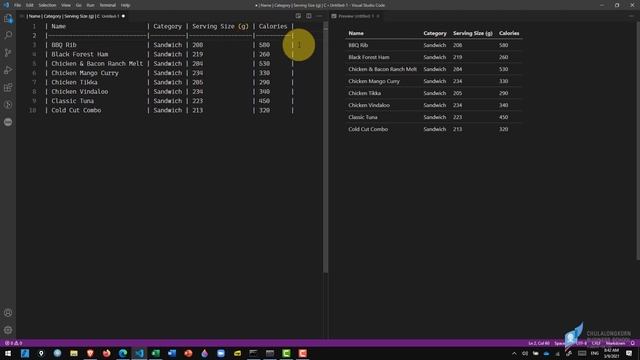
Task: Click the 'Serving Size (g)' header in the editor
Action: coord(220,26)
